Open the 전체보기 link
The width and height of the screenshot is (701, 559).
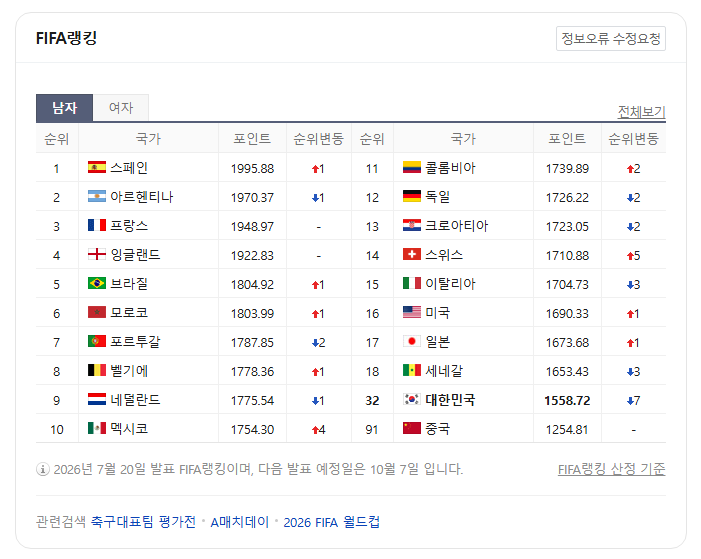[642, 112]
